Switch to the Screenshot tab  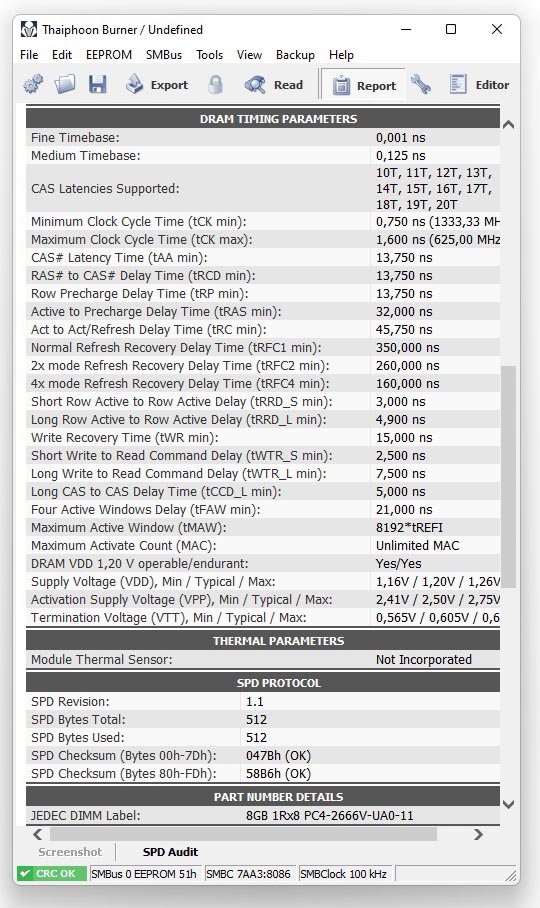[x=70, y=852]
